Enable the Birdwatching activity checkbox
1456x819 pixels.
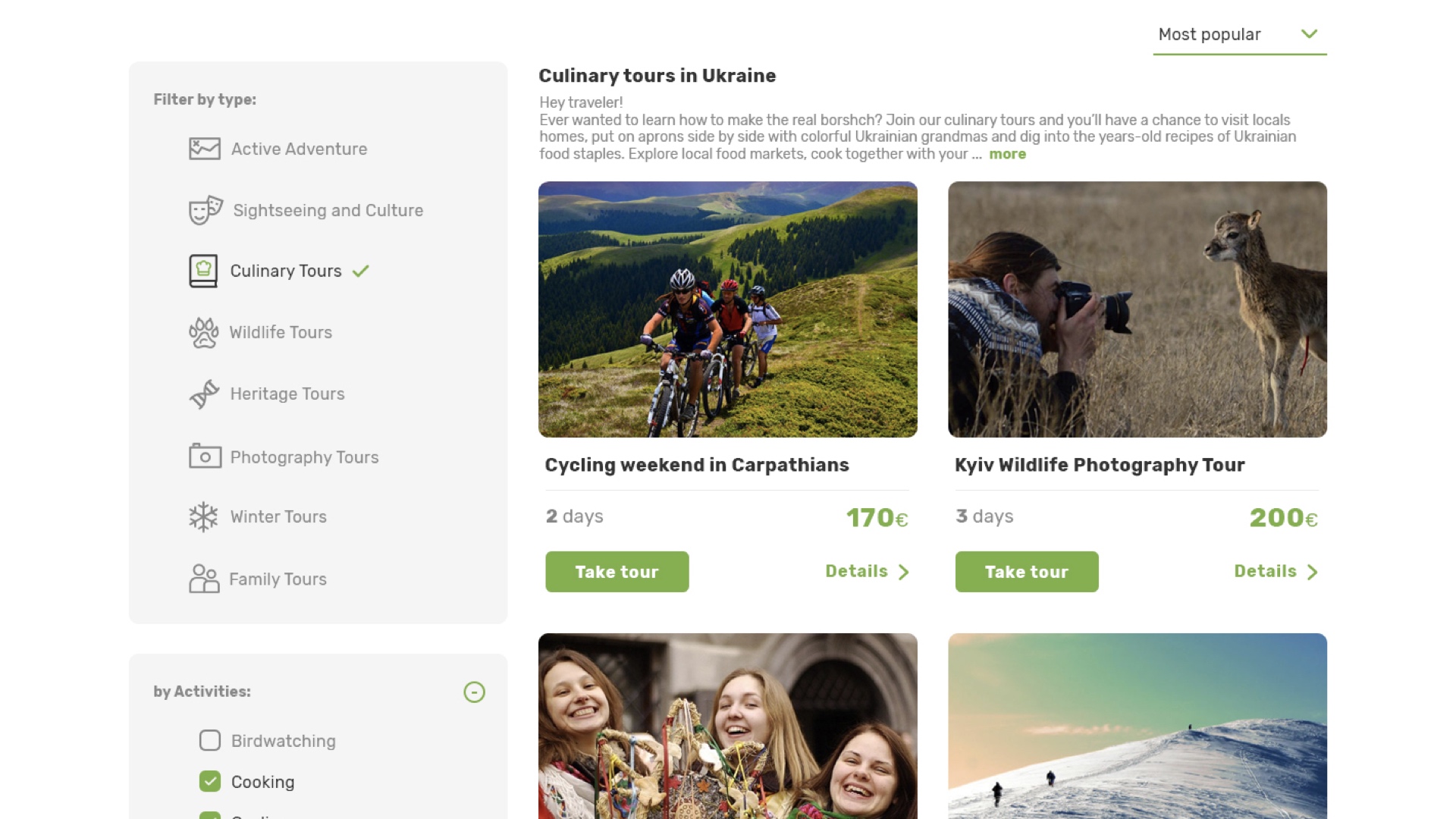click(x=210, y=740)
